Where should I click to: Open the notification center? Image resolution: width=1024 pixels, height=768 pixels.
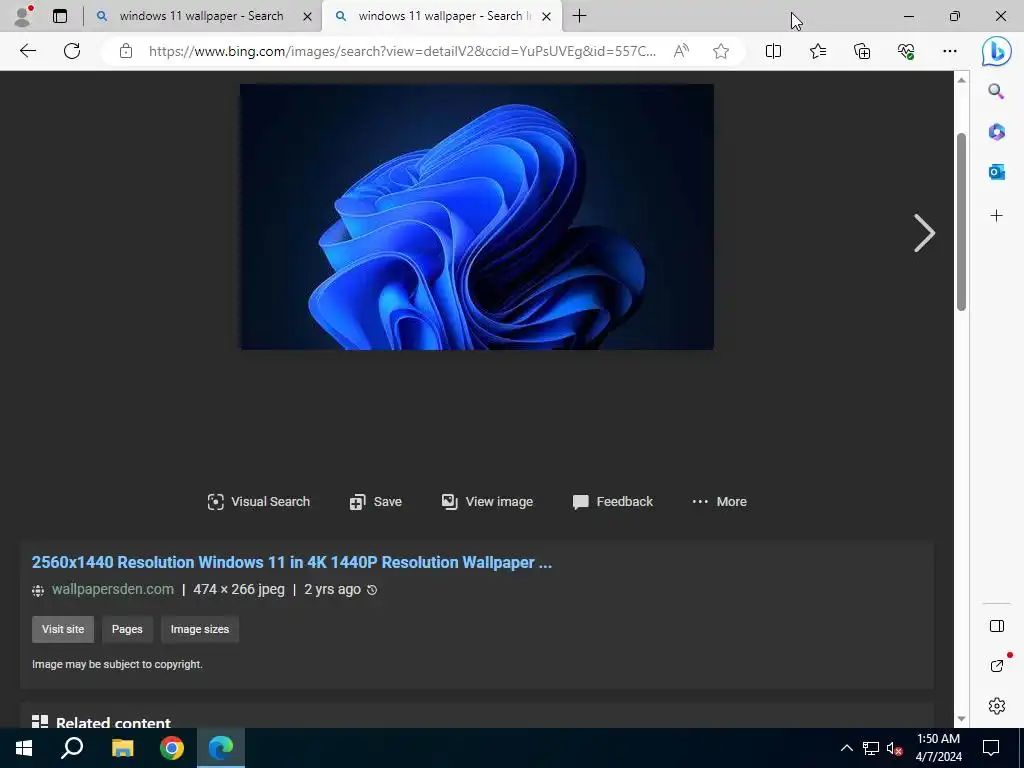(x=991, y=748)
